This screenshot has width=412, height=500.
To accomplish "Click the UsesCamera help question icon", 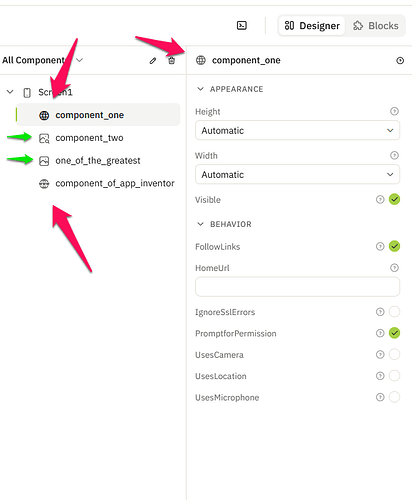I will [x=380, y=354].
